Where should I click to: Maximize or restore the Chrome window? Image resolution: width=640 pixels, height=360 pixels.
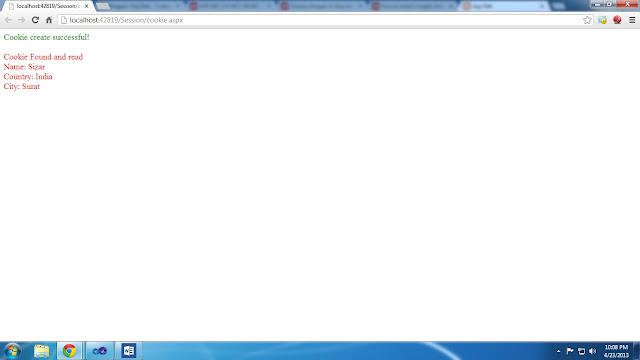609,4
